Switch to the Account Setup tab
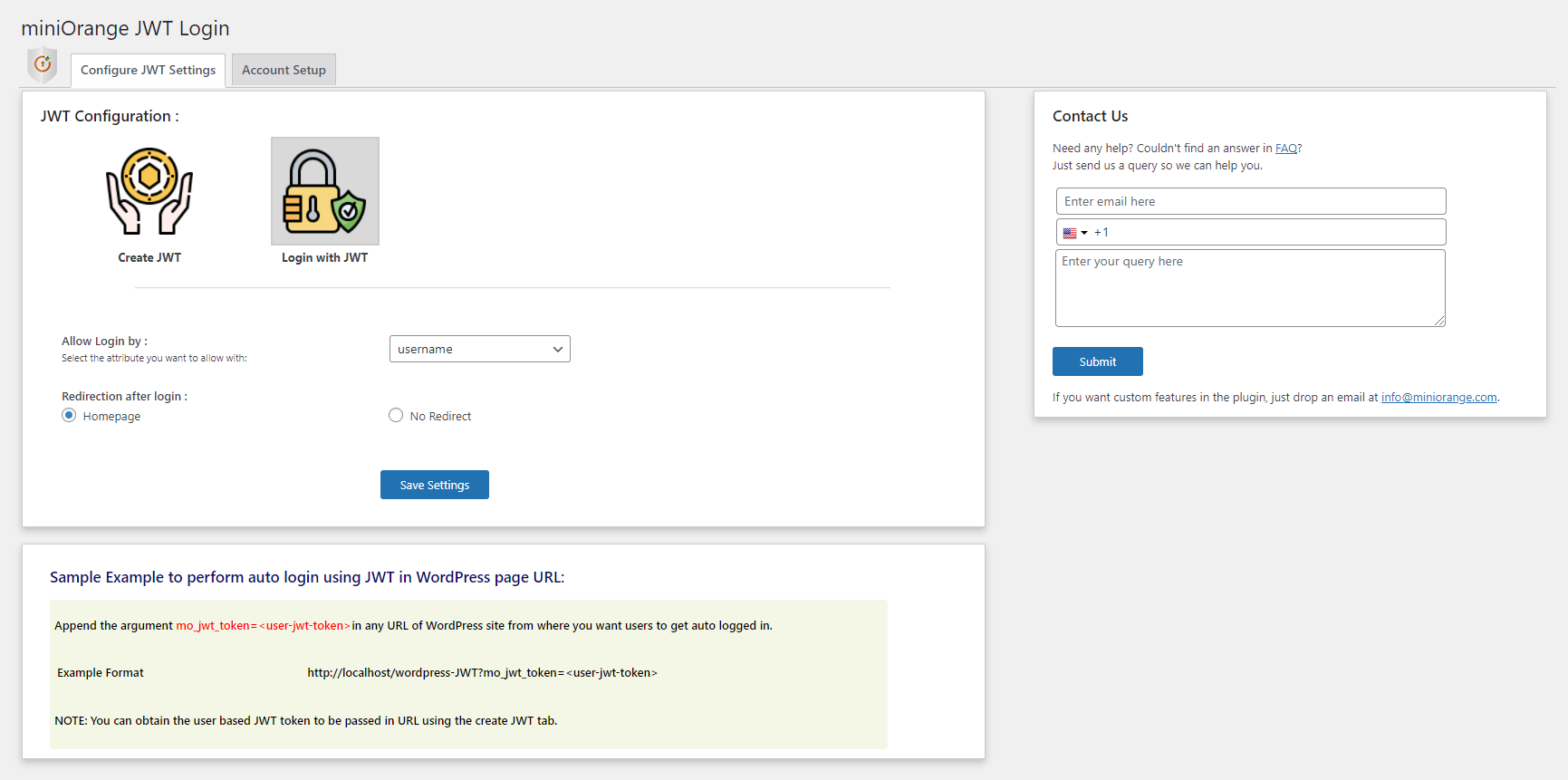Viewport: 1568px width, 780px height. click(284, 70)
